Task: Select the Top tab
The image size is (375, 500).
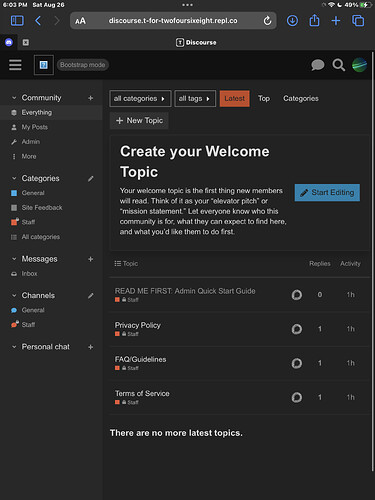Action: (x=264, y=99)
